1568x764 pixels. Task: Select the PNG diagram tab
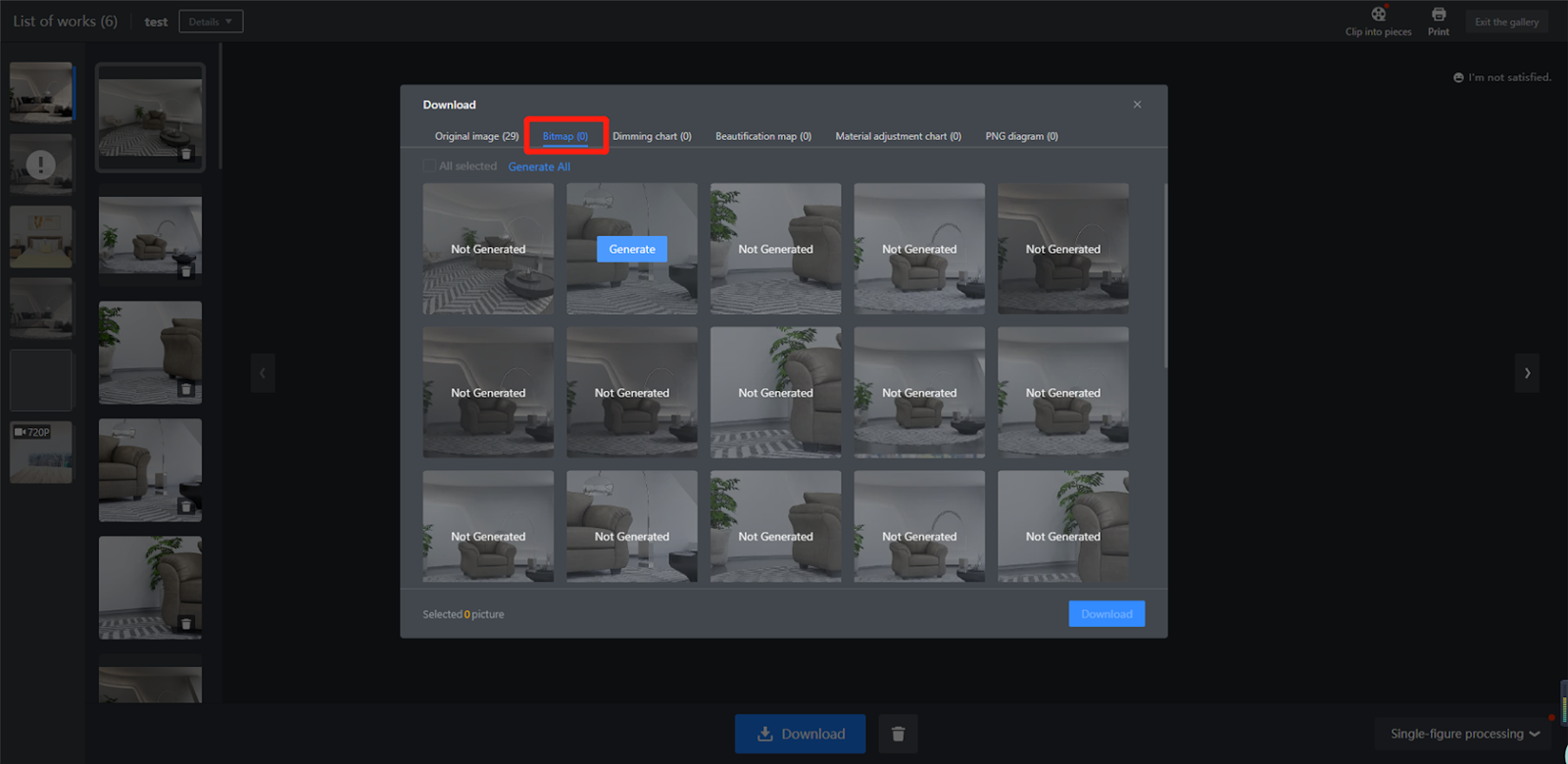(x=1021, y=136)
